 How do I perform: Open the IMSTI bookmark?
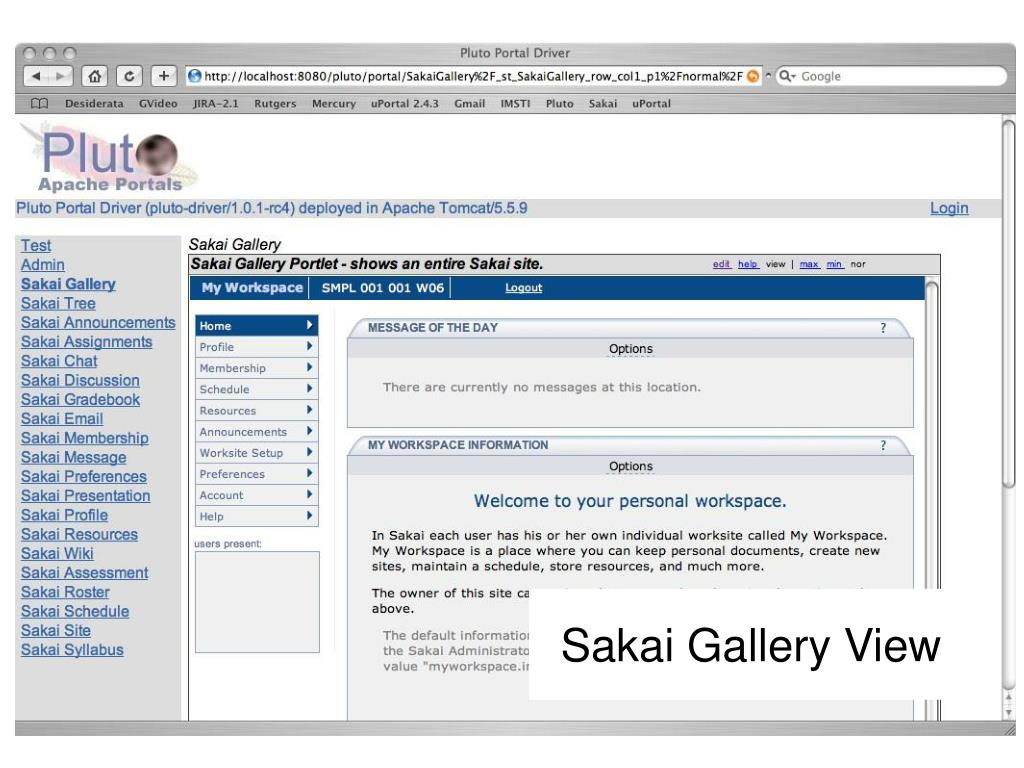pos(515,103)
